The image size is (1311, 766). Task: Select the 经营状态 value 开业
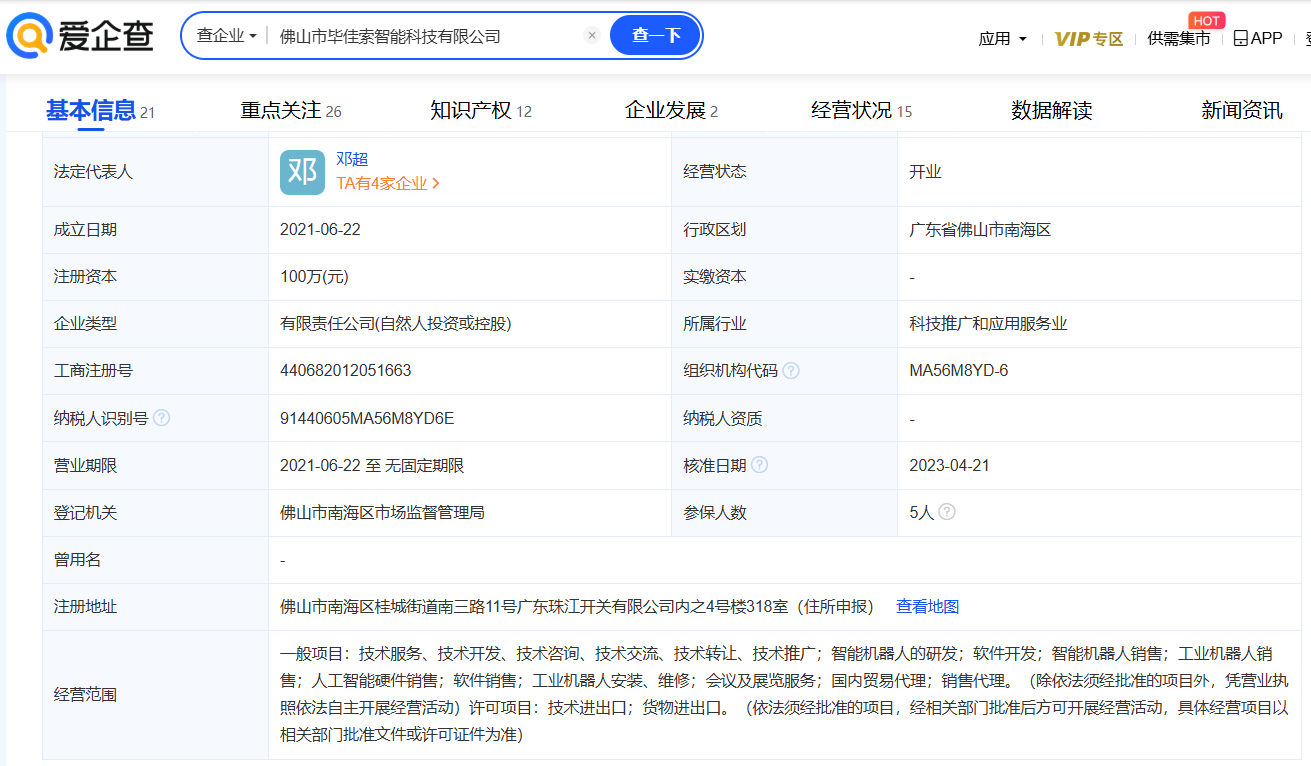click(925, 172)
